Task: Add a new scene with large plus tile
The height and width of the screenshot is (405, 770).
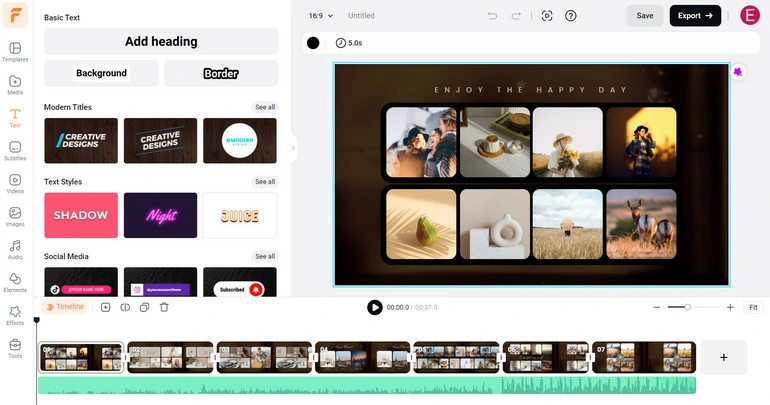Action: coord(724,357)
